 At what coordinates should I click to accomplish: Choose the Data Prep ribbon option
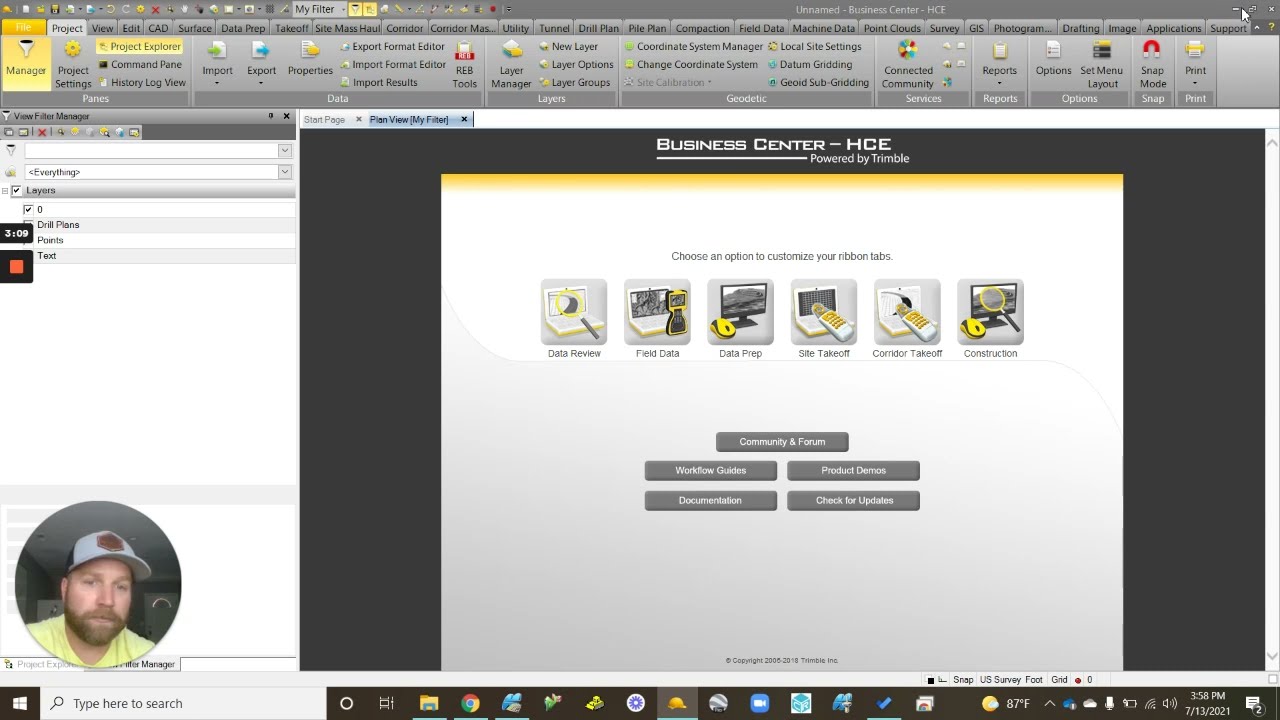click(740, 319)
